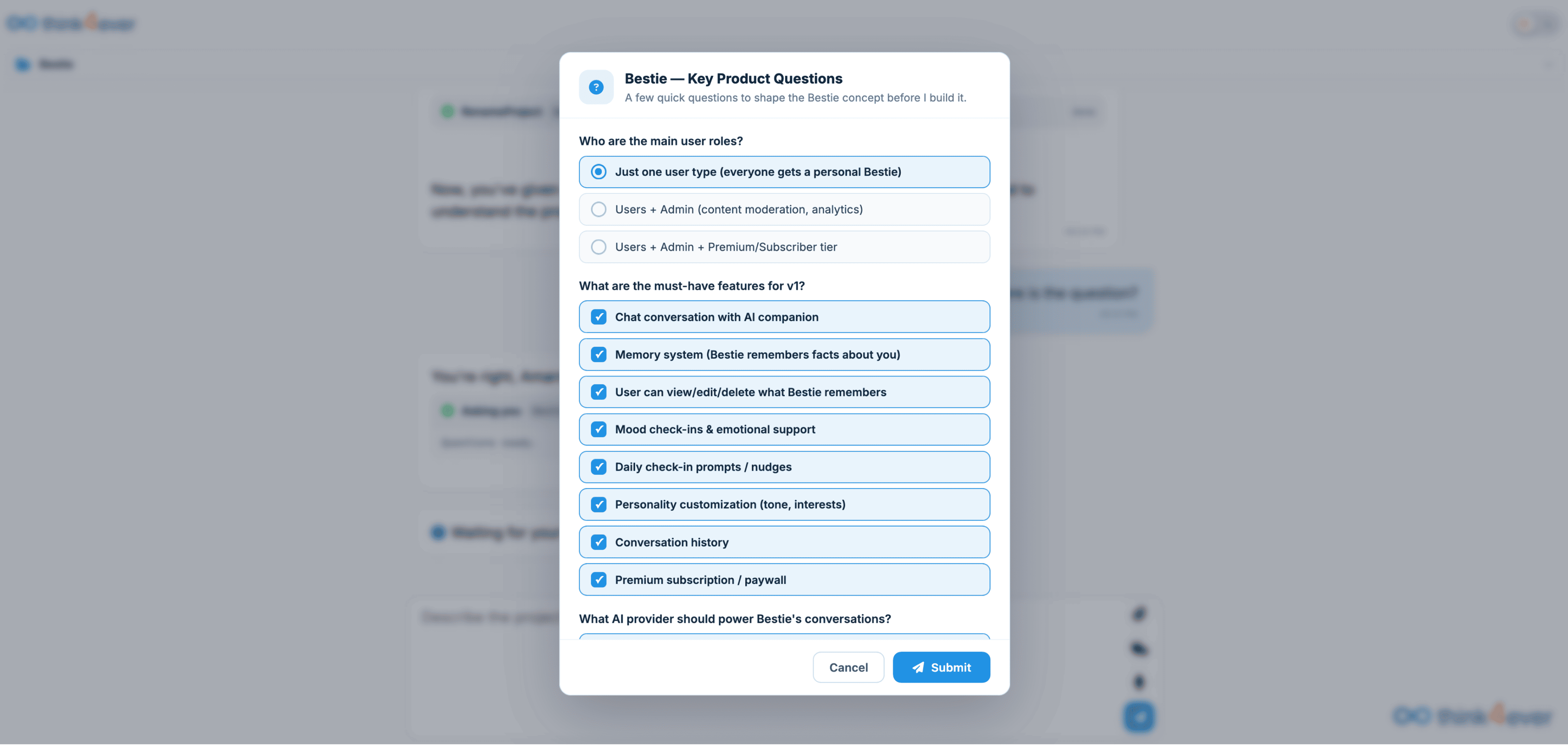This screenshot has width=1568, height=751.
Task: Uncheck 'Premium subscription / paywall'
Action: pos(784,580)
